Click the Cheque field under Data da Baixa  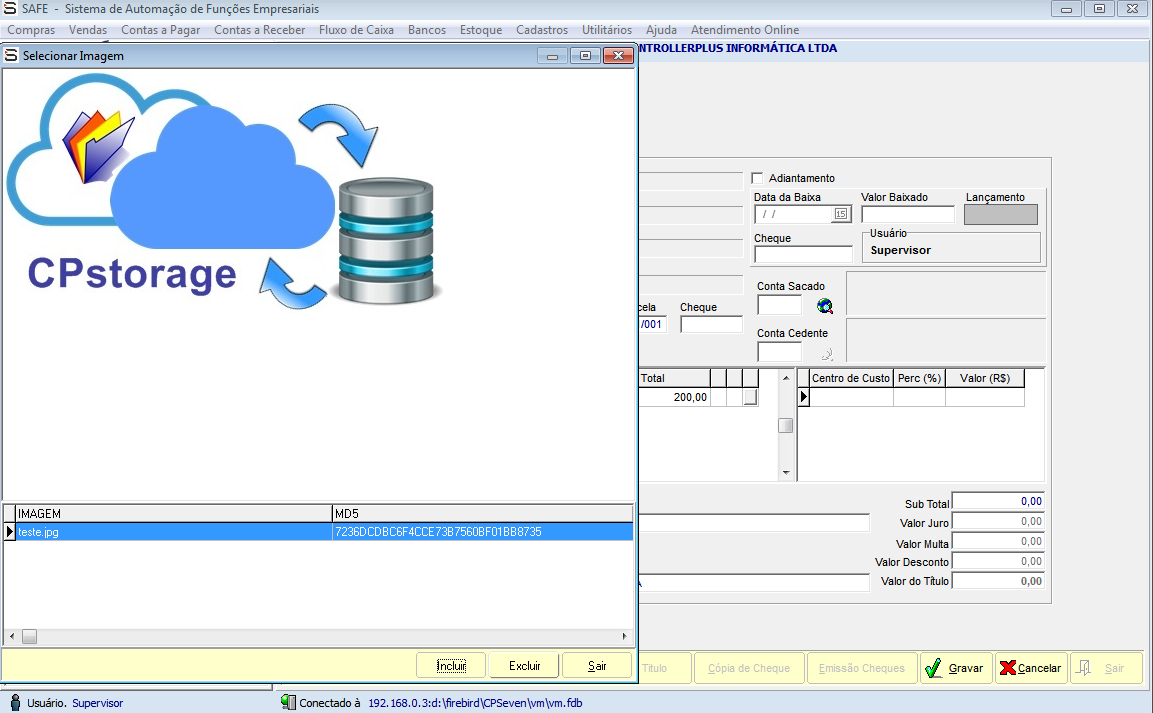(803, 254)
